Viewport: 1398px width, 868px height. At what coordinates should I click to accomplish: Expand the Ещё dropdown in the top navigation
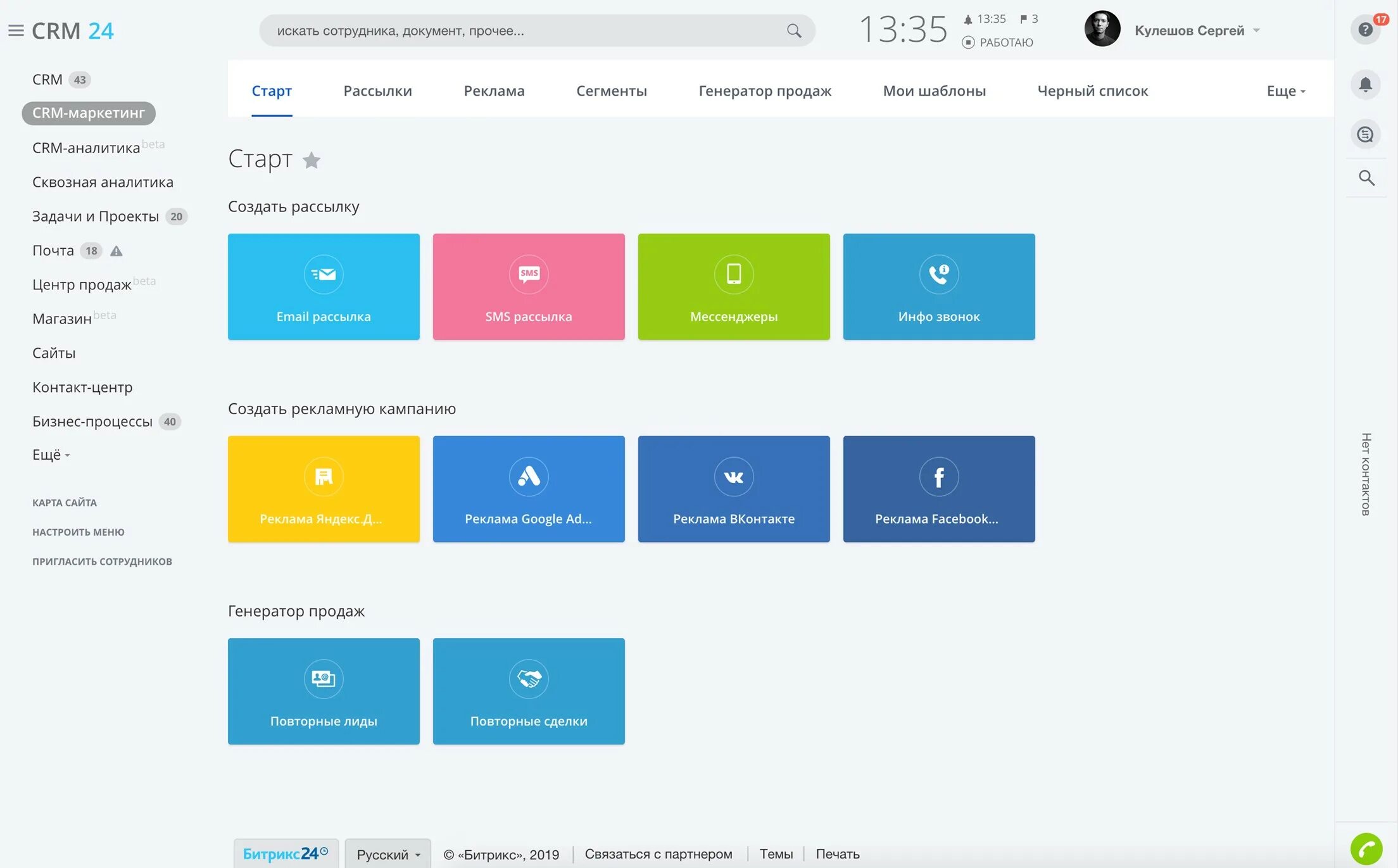click(1285, 91)
